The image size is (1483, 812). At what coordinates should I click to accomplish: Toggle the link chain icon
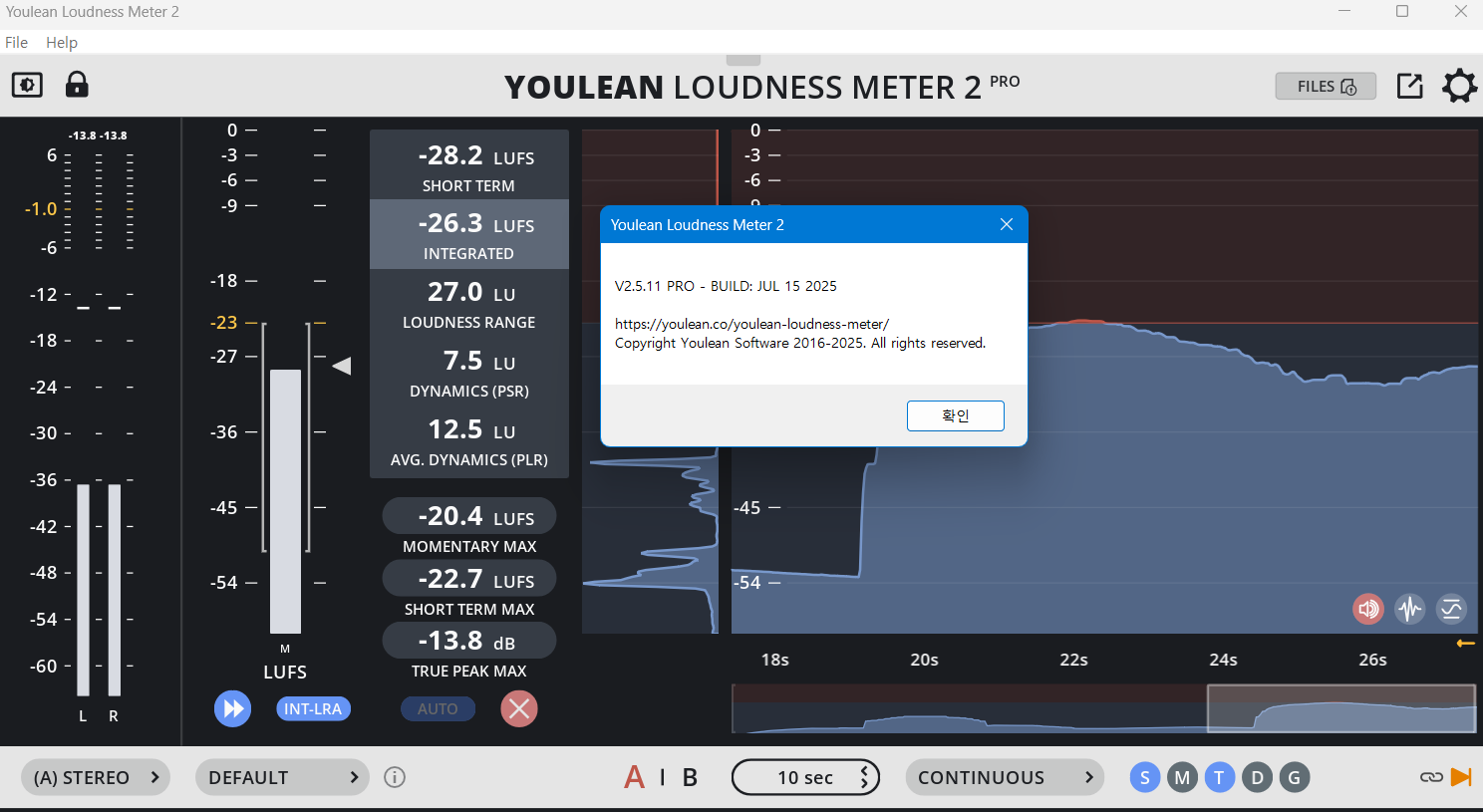click(x=1431, y=777)
